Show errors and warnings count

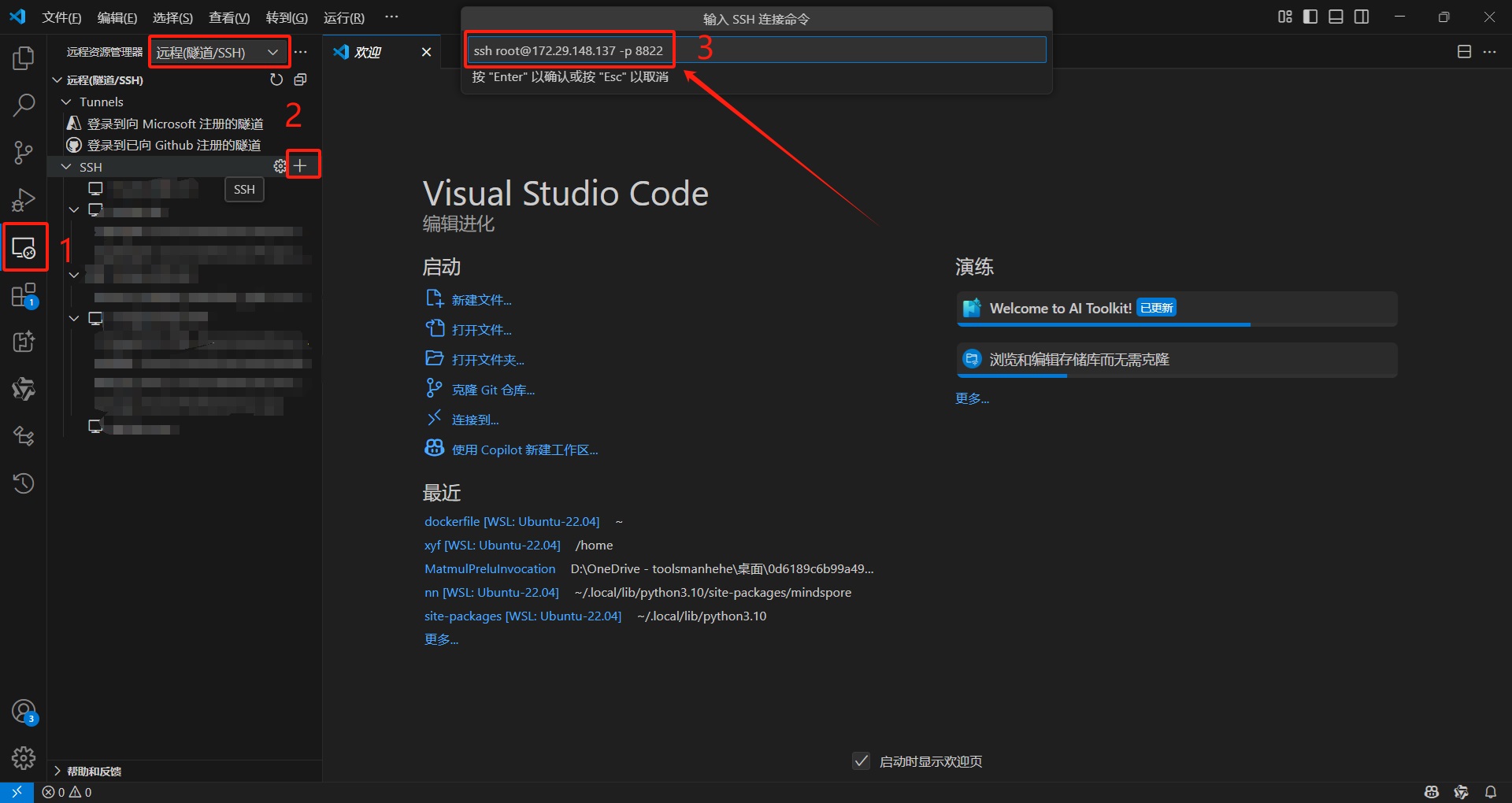click(x=67, y=792)
